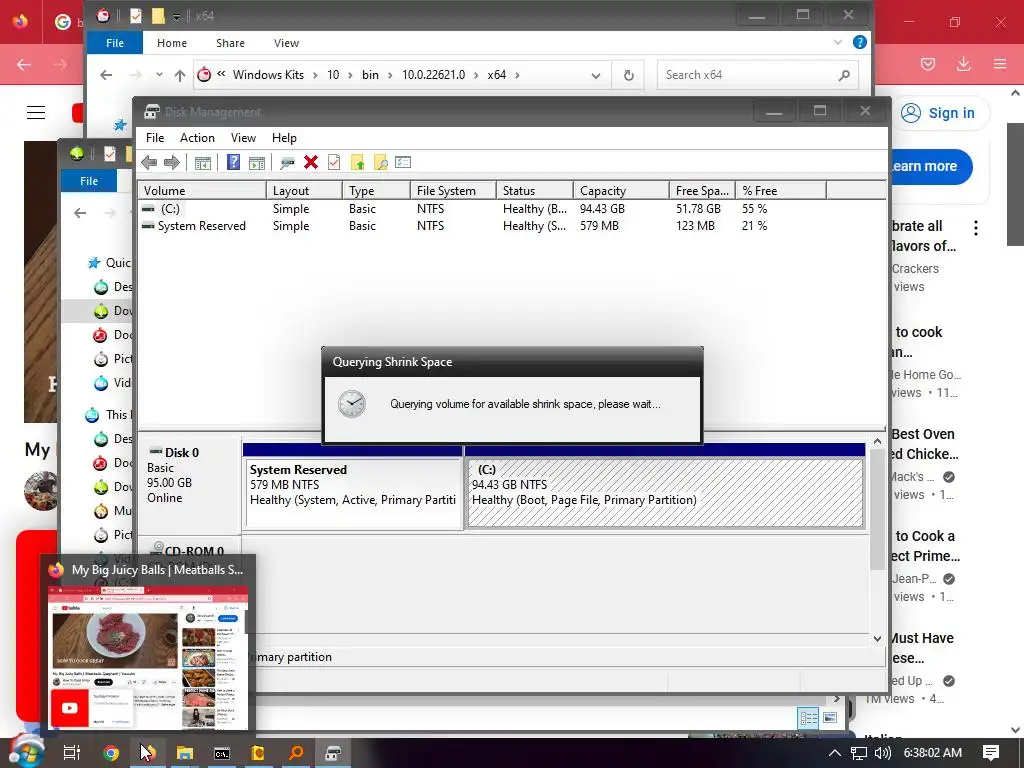1024x768 pixels.
Task: Click Explorer up-directory arrow in x64 window
Action: pyautogui.click(x=180, y=75)
